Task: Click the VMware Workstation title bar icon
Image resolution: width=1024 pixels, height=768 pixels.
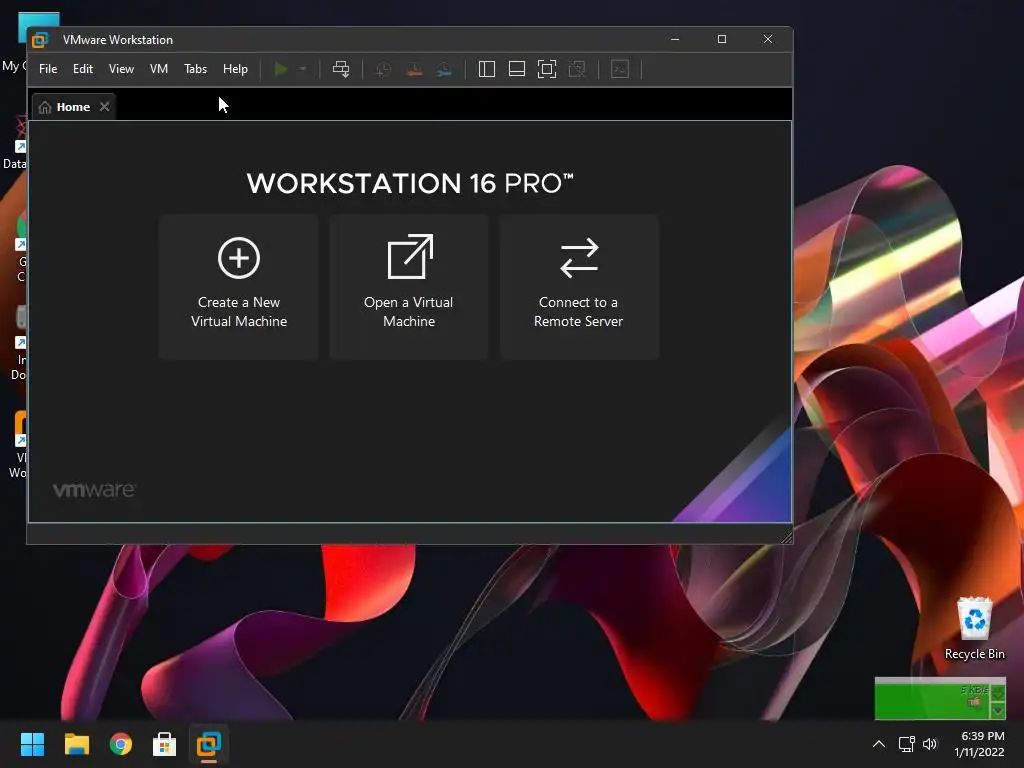Action: (x=40, y=40)
